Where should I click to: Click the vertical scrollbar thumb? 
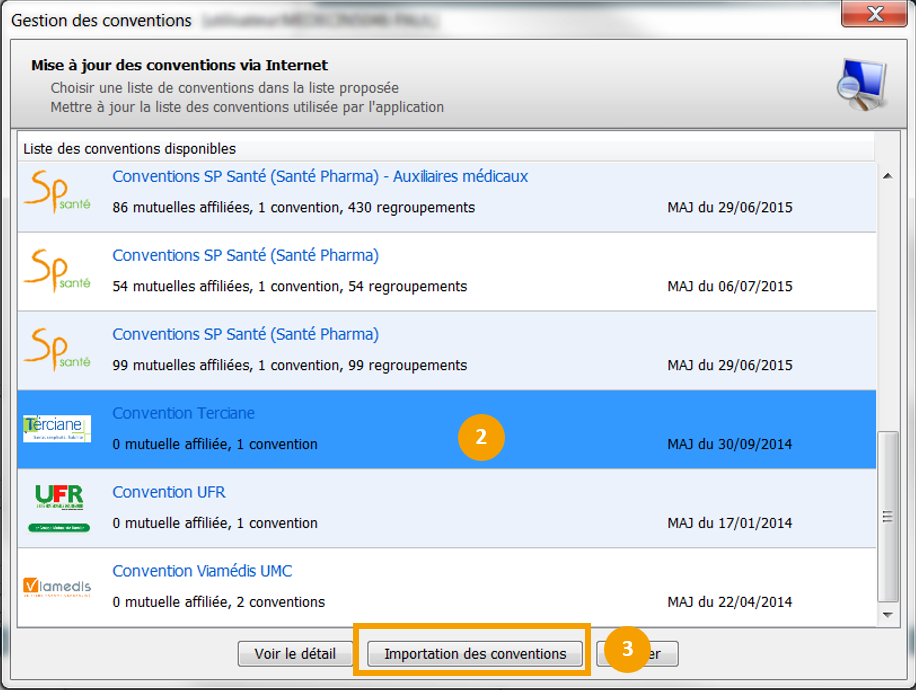coord(886,515)
